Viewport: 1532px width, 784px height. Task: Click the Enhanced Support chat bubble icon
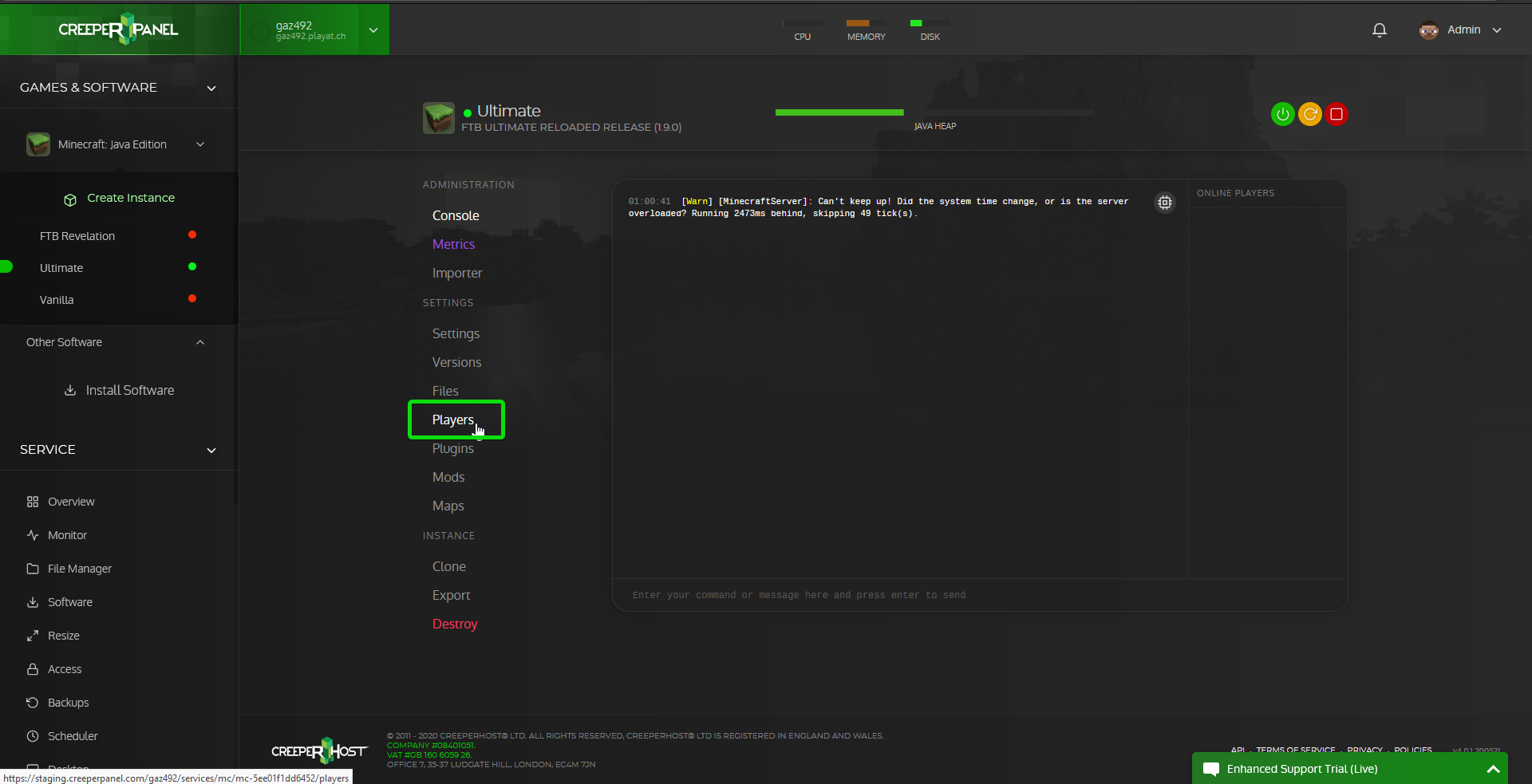tap(1211, 770)
